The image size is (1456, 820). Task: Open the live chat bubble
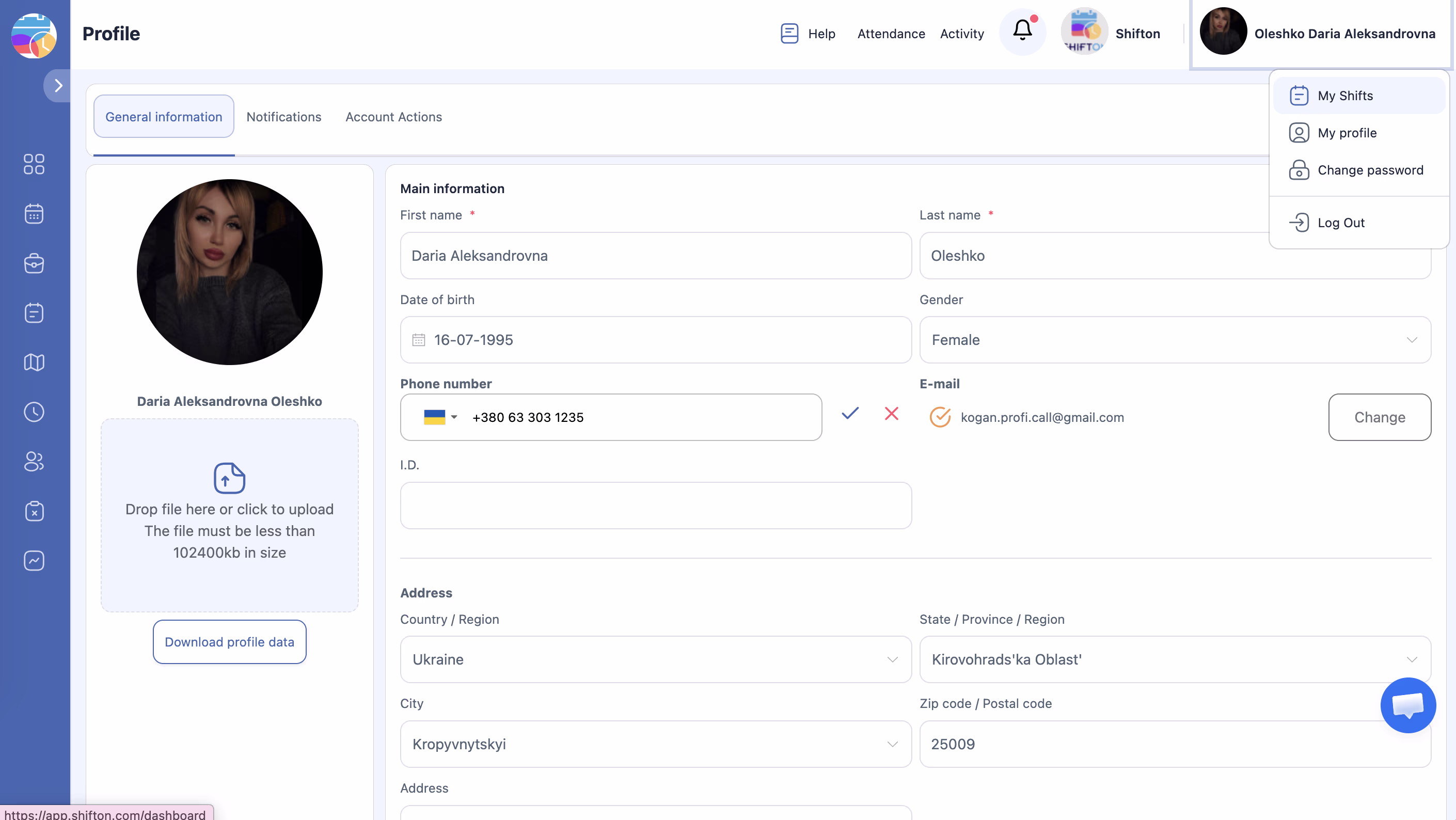pyautogui.click(x=1407, y=705)
